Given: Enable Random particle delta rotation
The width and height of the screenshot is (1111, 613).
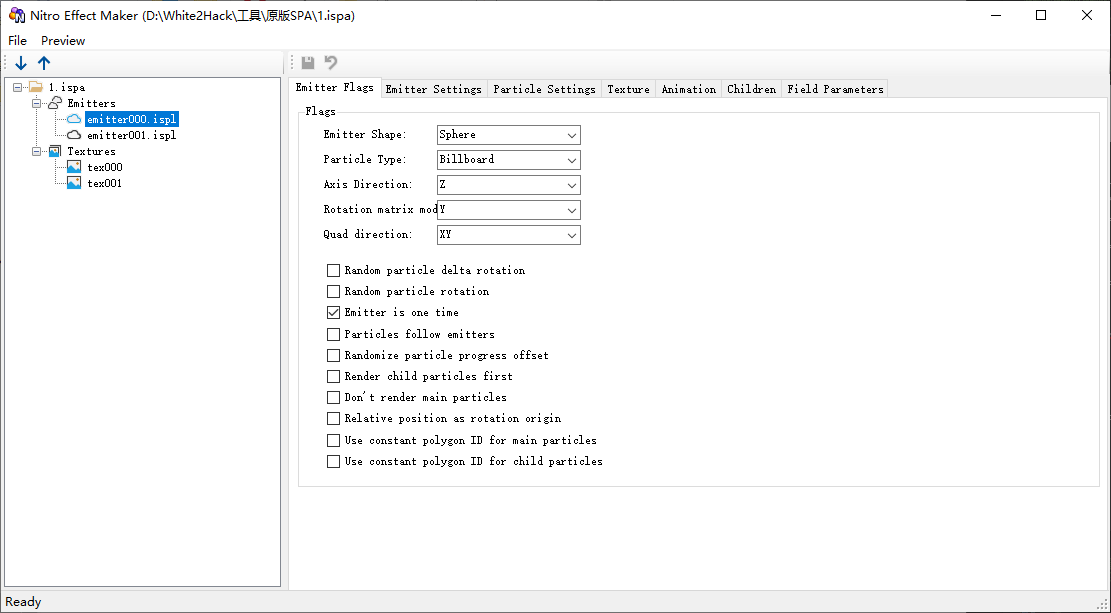Looking at the screenshot, I should 334,270.
